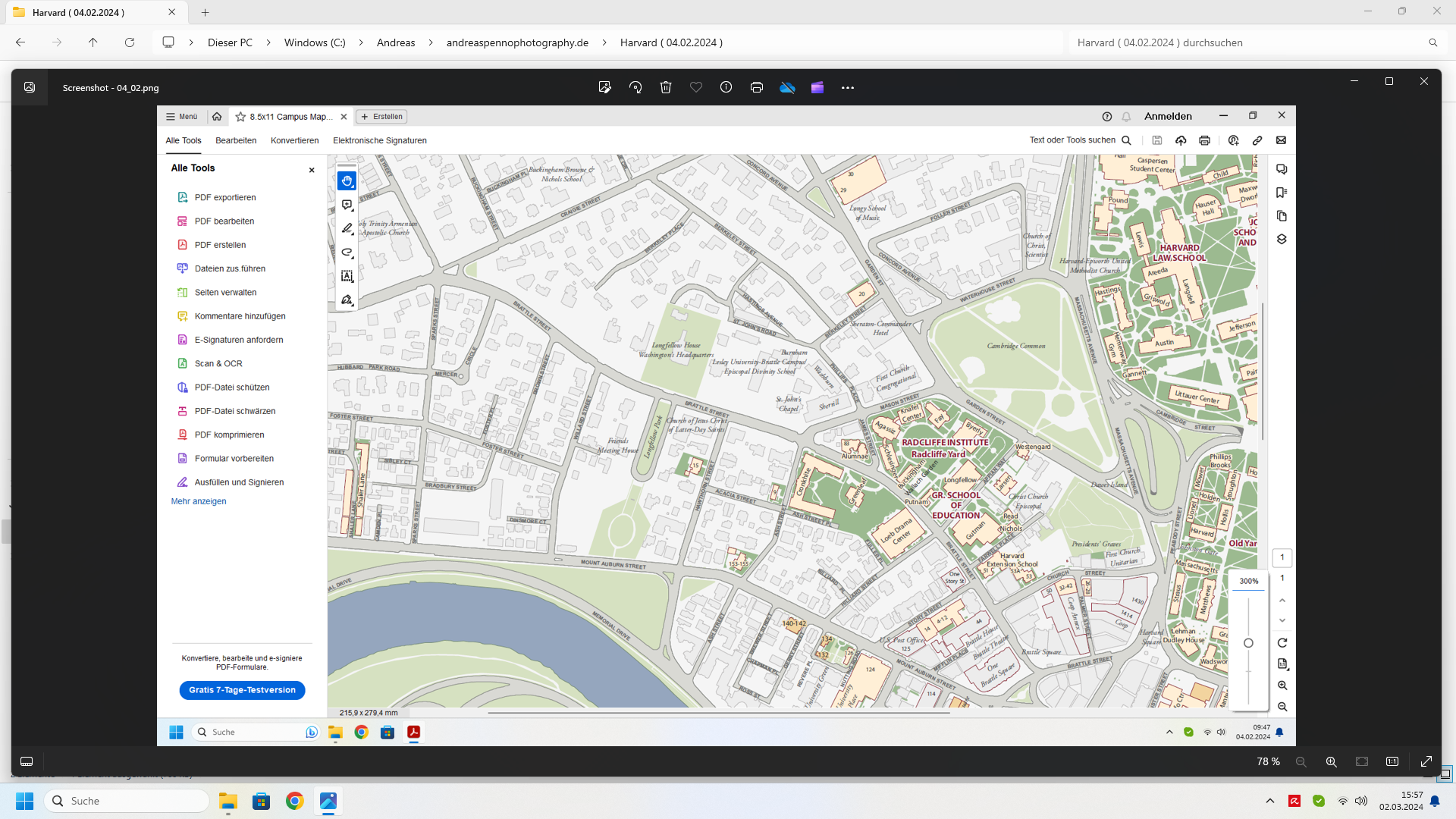Show file info via the info icon
This screenshot has width=1456, height=819.
[726, 87]
